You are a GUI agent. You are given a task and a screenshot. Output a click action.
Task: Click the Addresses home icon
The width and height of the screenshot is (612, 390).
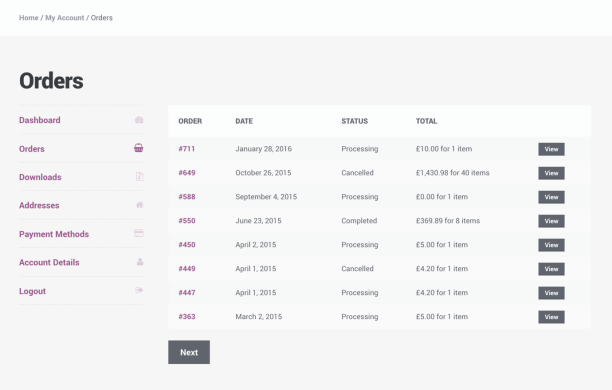pos(139,205)
